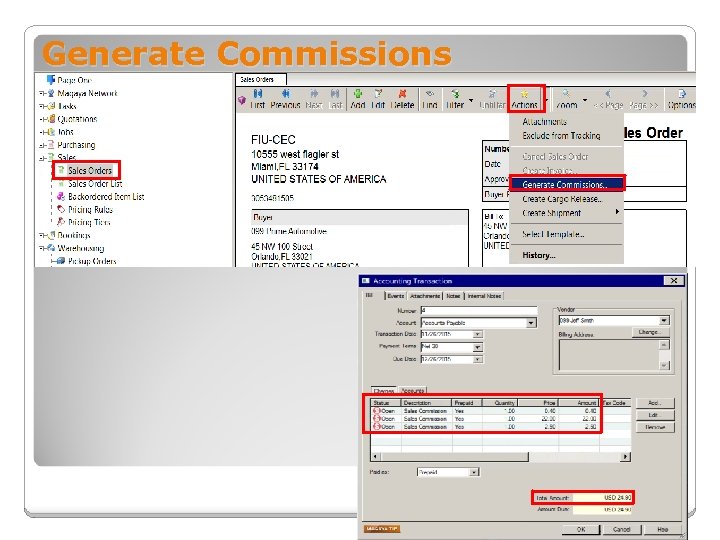
Task: Click the Find toolbar icon
Action: click(x=430, y=94)
